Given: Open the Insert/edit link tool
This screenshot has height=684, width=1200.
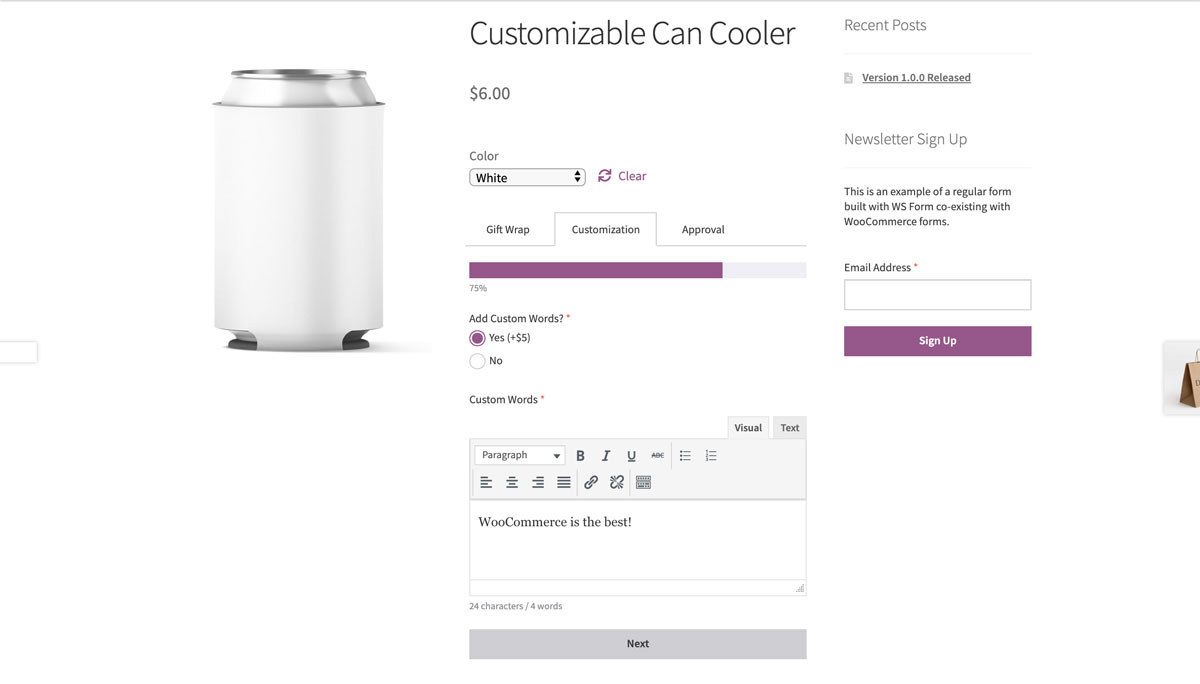Looking at the screenshot, I should [590, 482].
